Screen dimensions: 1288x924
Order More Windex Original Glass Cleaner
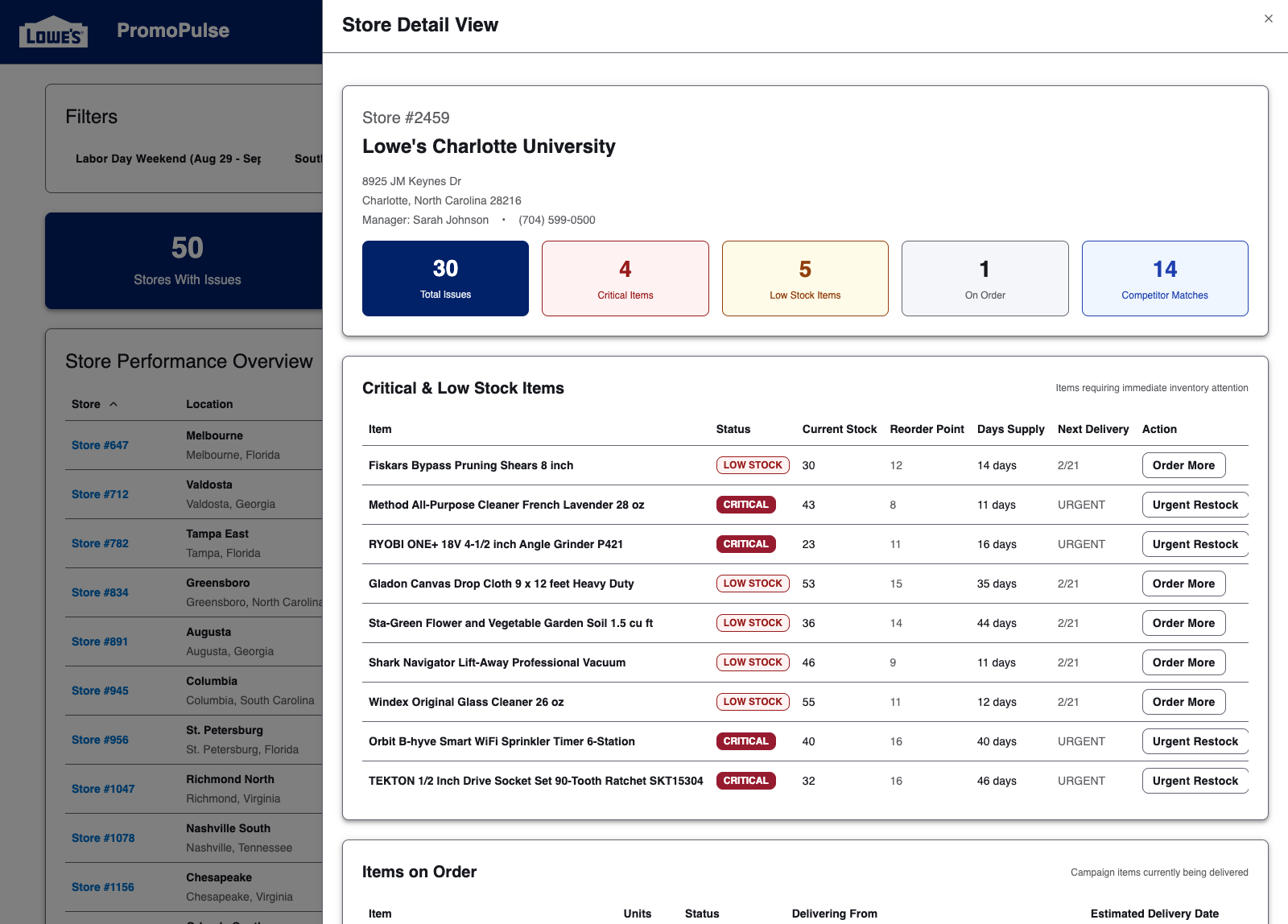click(1183, 701)
